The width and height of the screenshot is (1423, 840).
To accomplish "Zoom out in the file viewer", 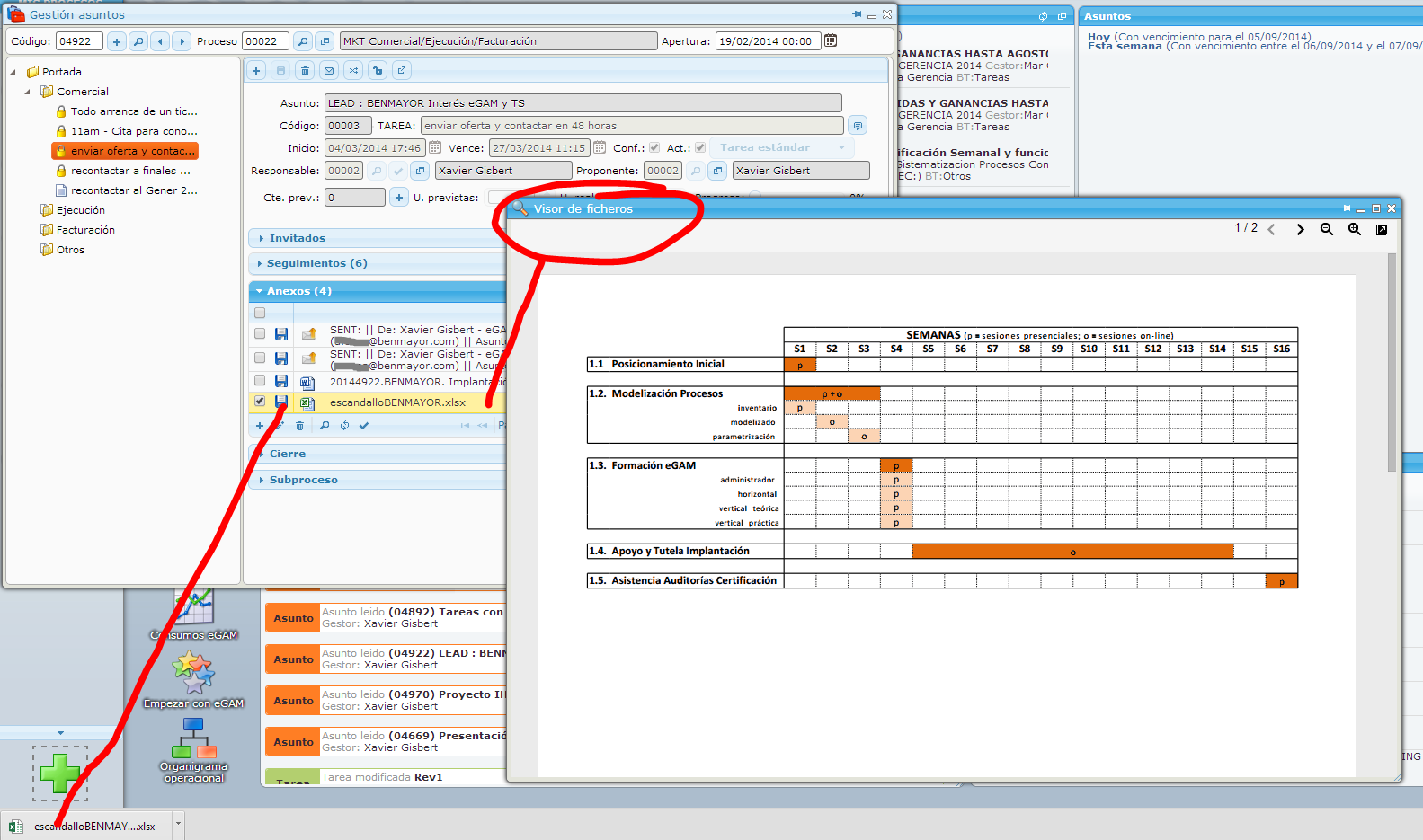I will pos(1327,229).
